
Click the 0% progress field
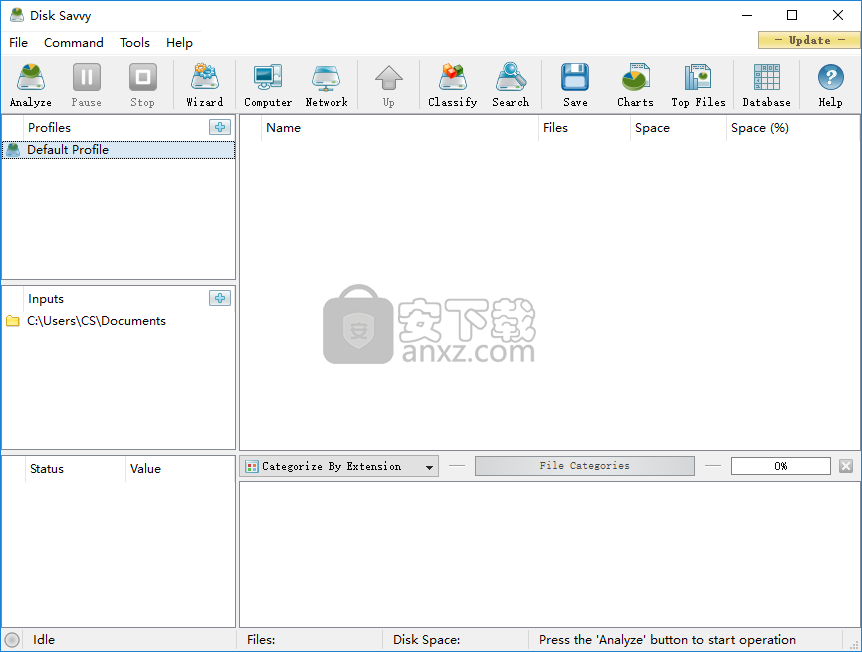pyautogui.click(x=780, y=466)
